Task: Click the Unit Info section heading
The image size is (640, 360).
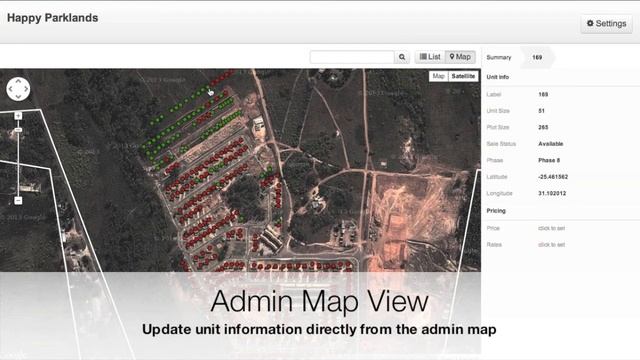Action: click(498, 77)
